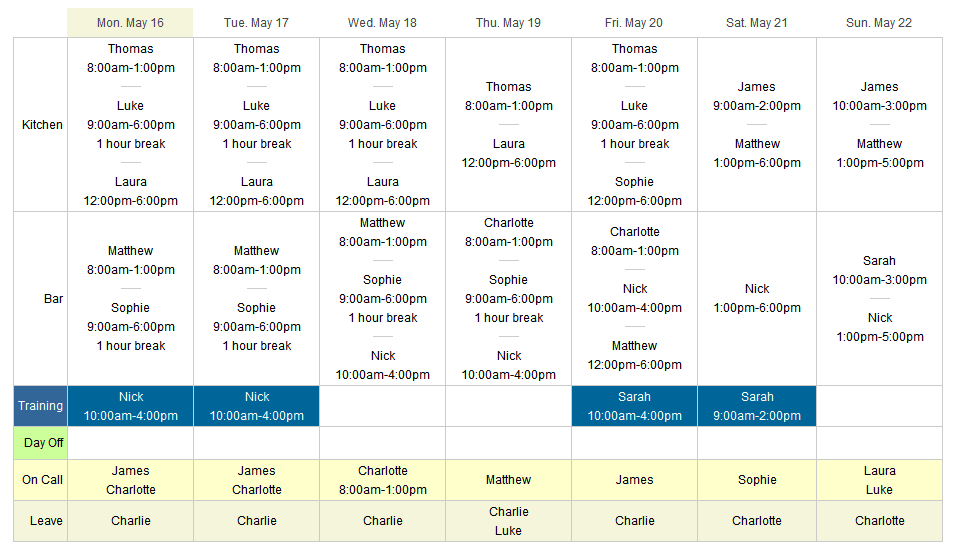Click the empty Friday Day Off cell
The height and width of the screenshot is (555, 956).
(634, 443)
